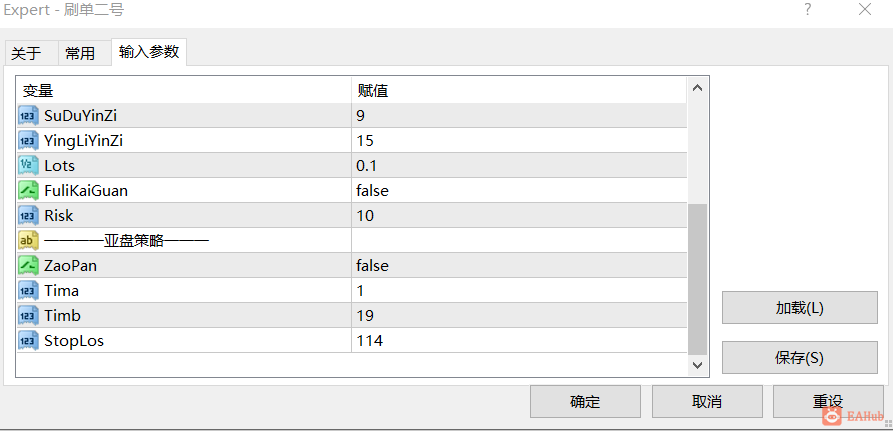The height and width of the screenshot is (431, 893).
Task: Click the scrollbar up arrow
Action: 698,88
